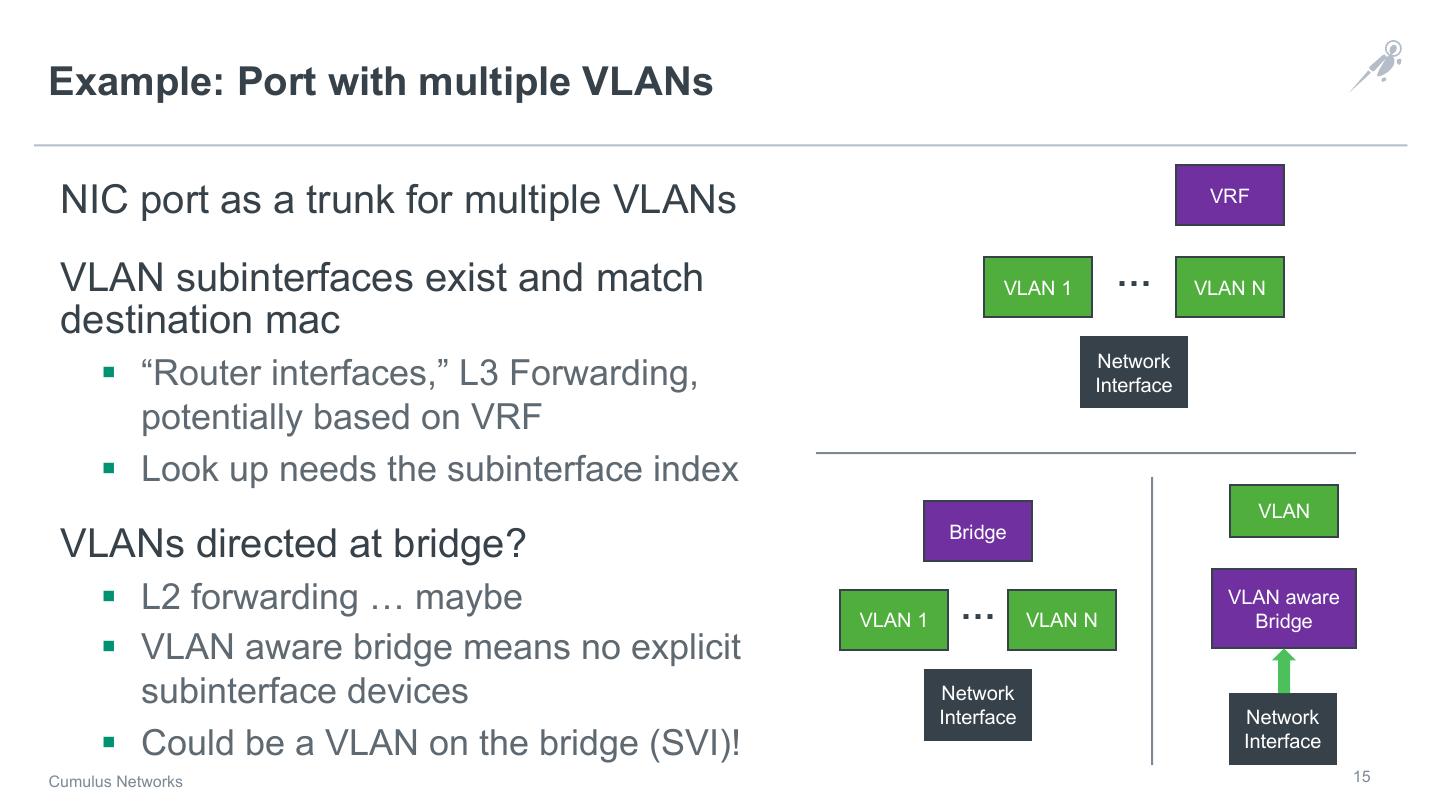The image size is (1440, 810).
Task: Click the green VLAN box above VLAN aware Bridge
Action: click(x=1283, y=511)
